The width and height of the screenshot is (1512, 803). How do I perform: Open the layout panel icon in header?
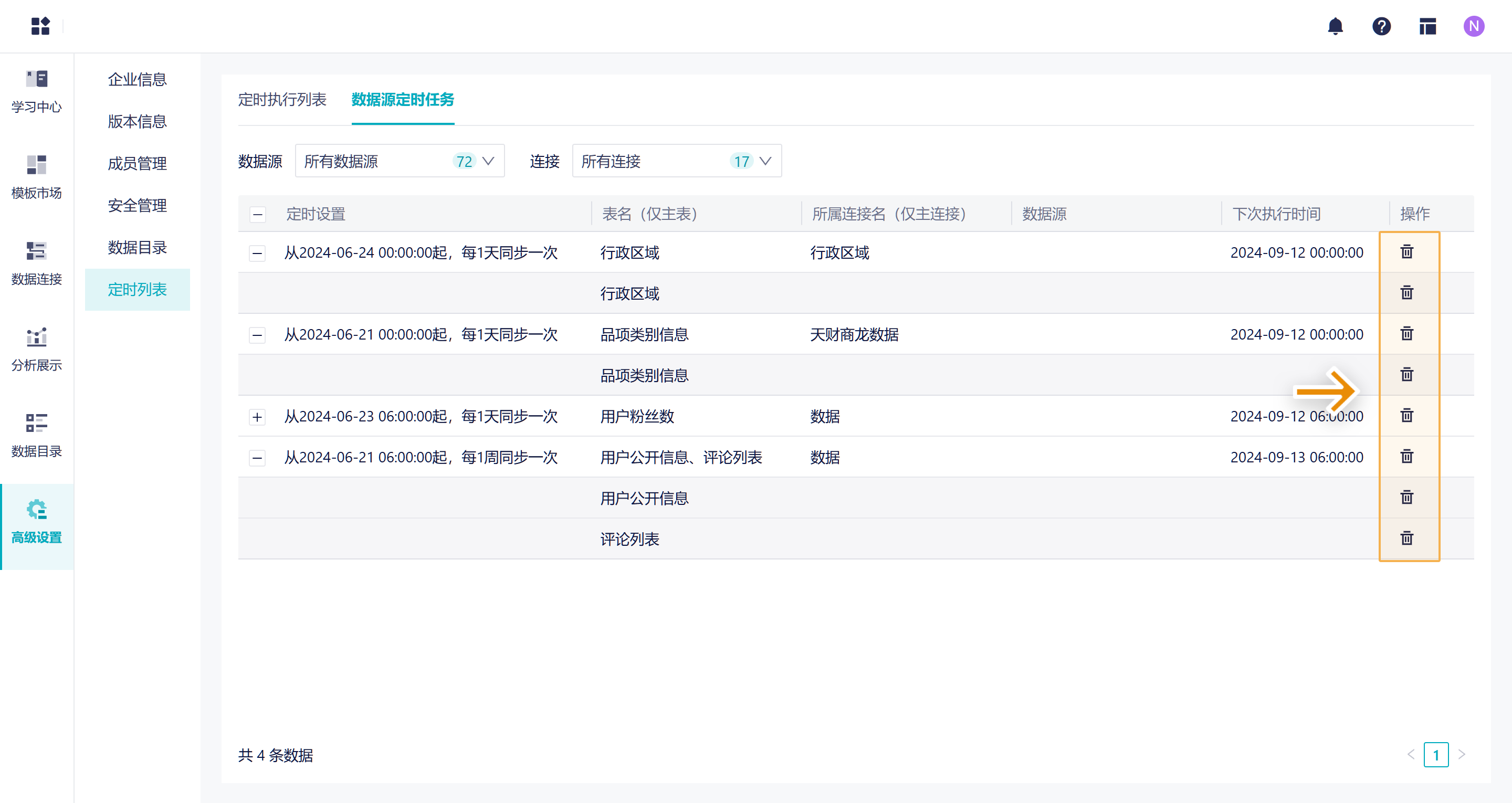[x=1427, y=26]
